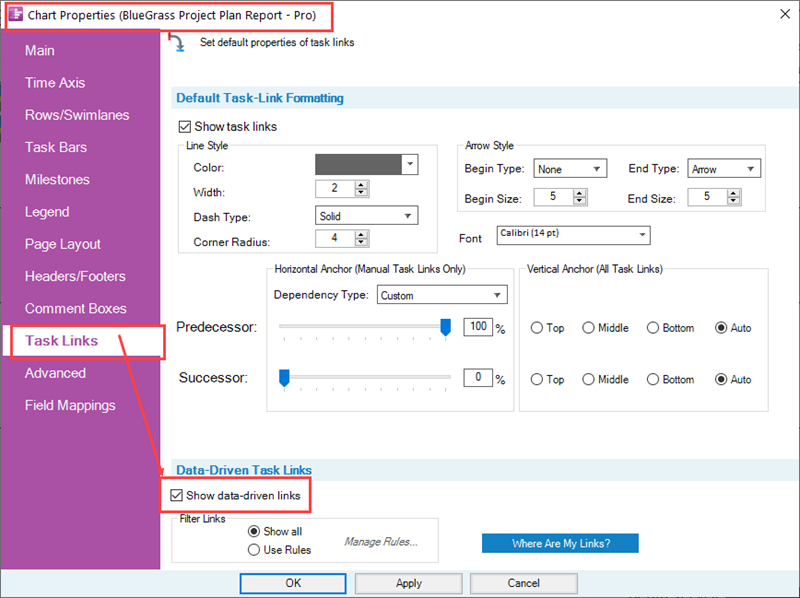Uncheck the Show task links checkbox
Image resolution: width=800 pixels, height=598 pixels.
point(184,127)
